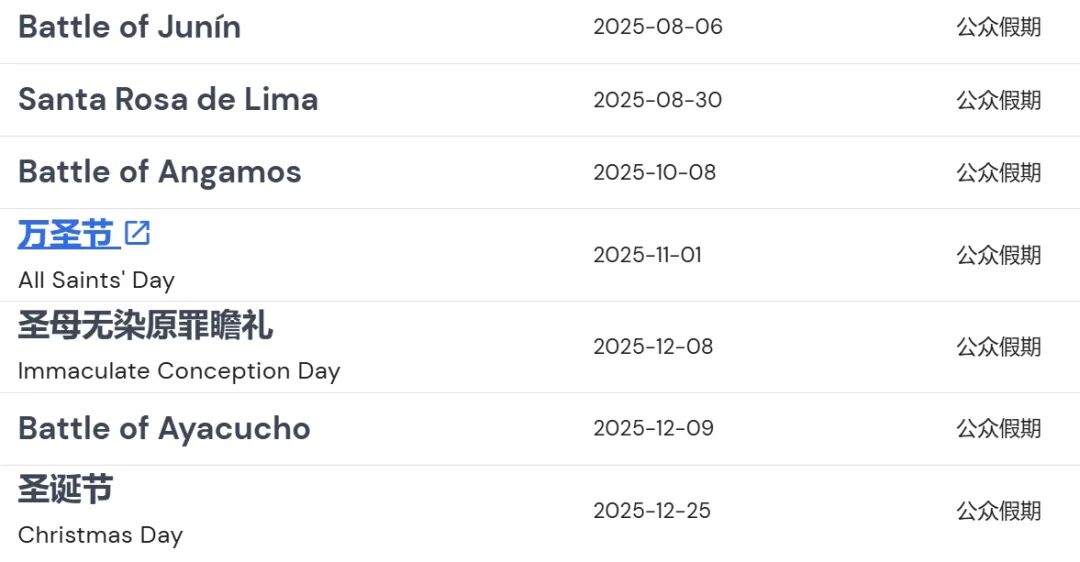Click the Immaculate Conception Day subtitle text
The height and width of the screenshot is (562, 1080).
(x=179, y=371)
